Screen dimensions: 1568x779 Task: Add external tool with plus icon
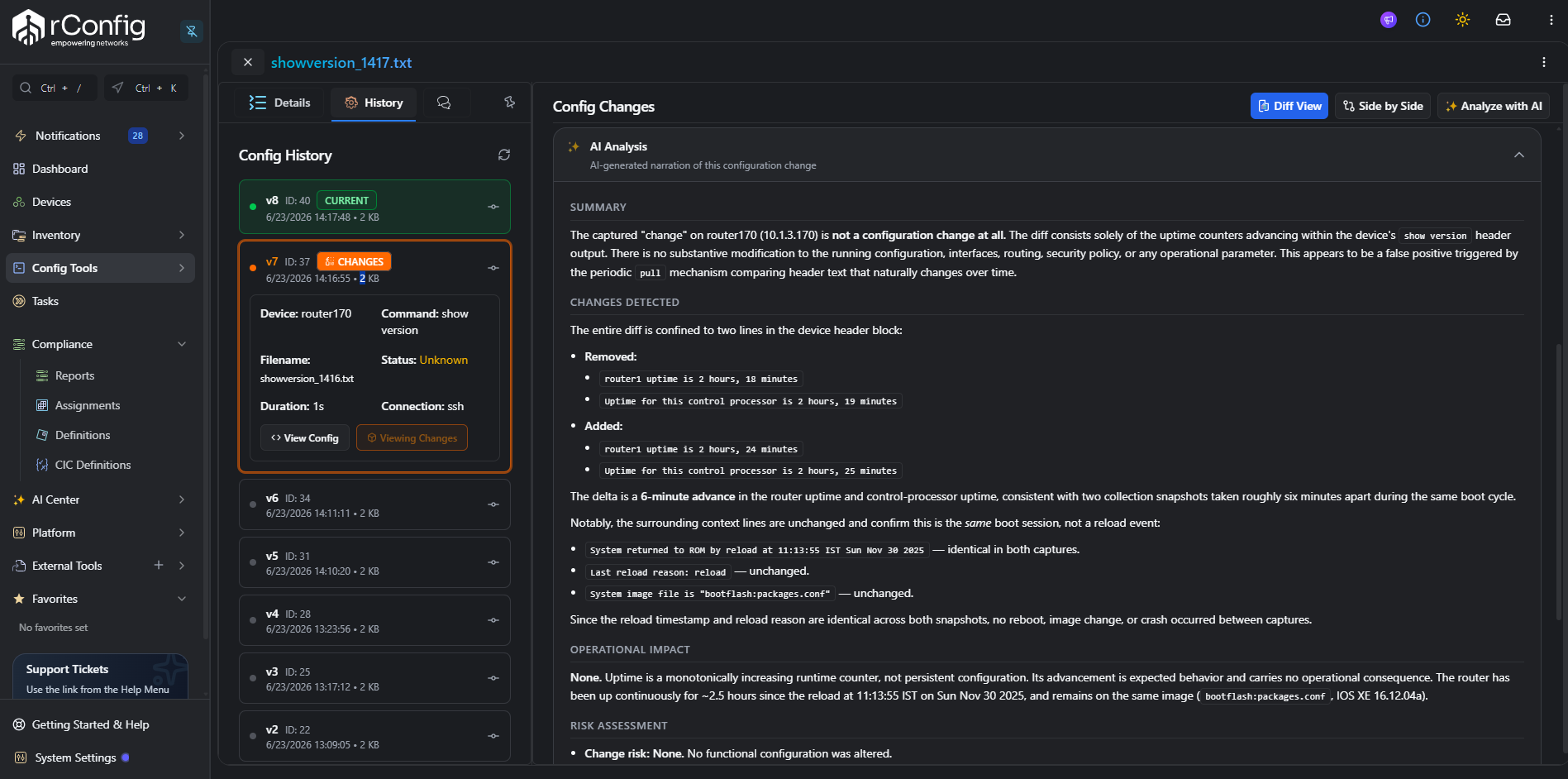159,565
